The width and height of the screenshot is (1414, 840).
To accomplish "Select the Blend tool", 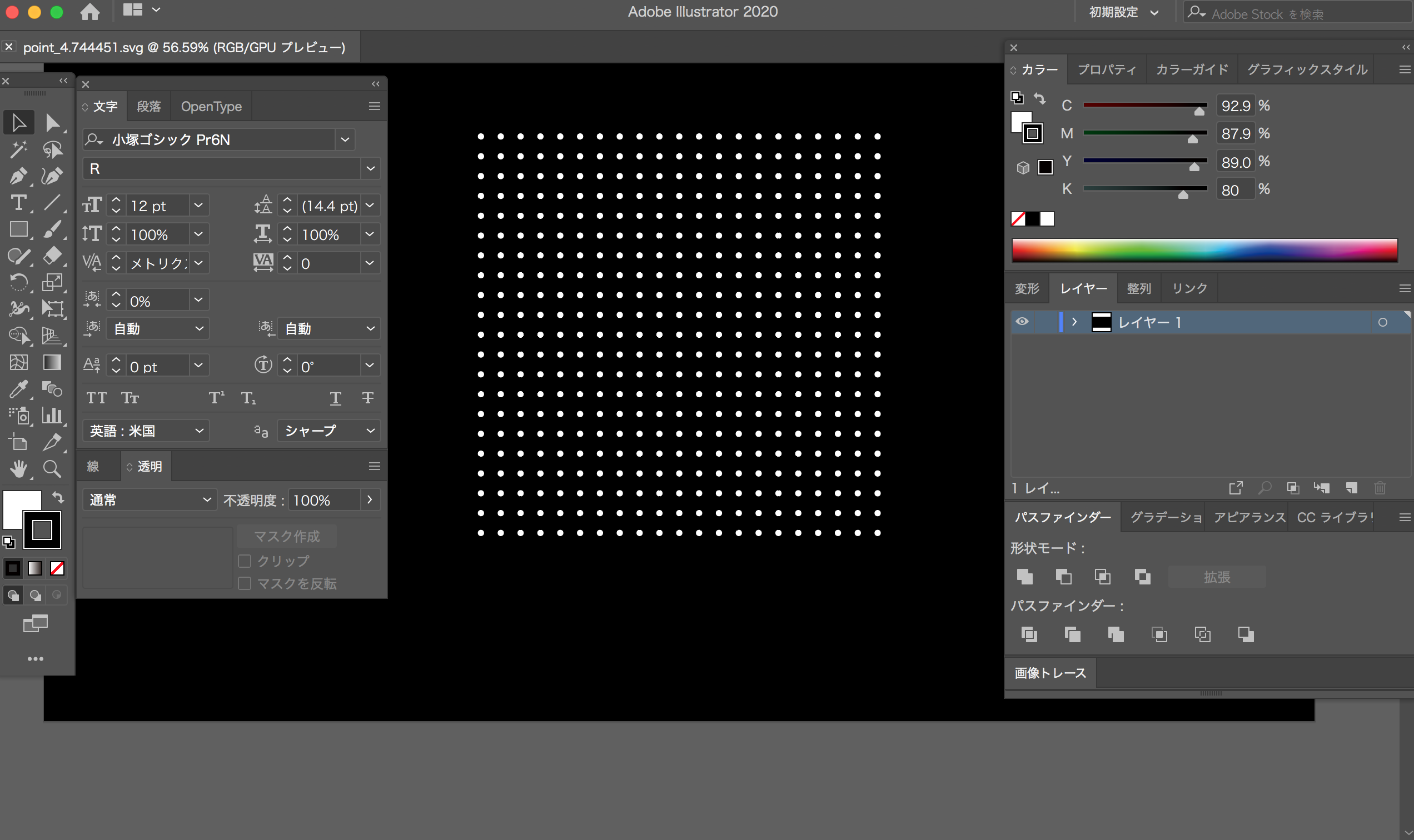I will point(52,389).
